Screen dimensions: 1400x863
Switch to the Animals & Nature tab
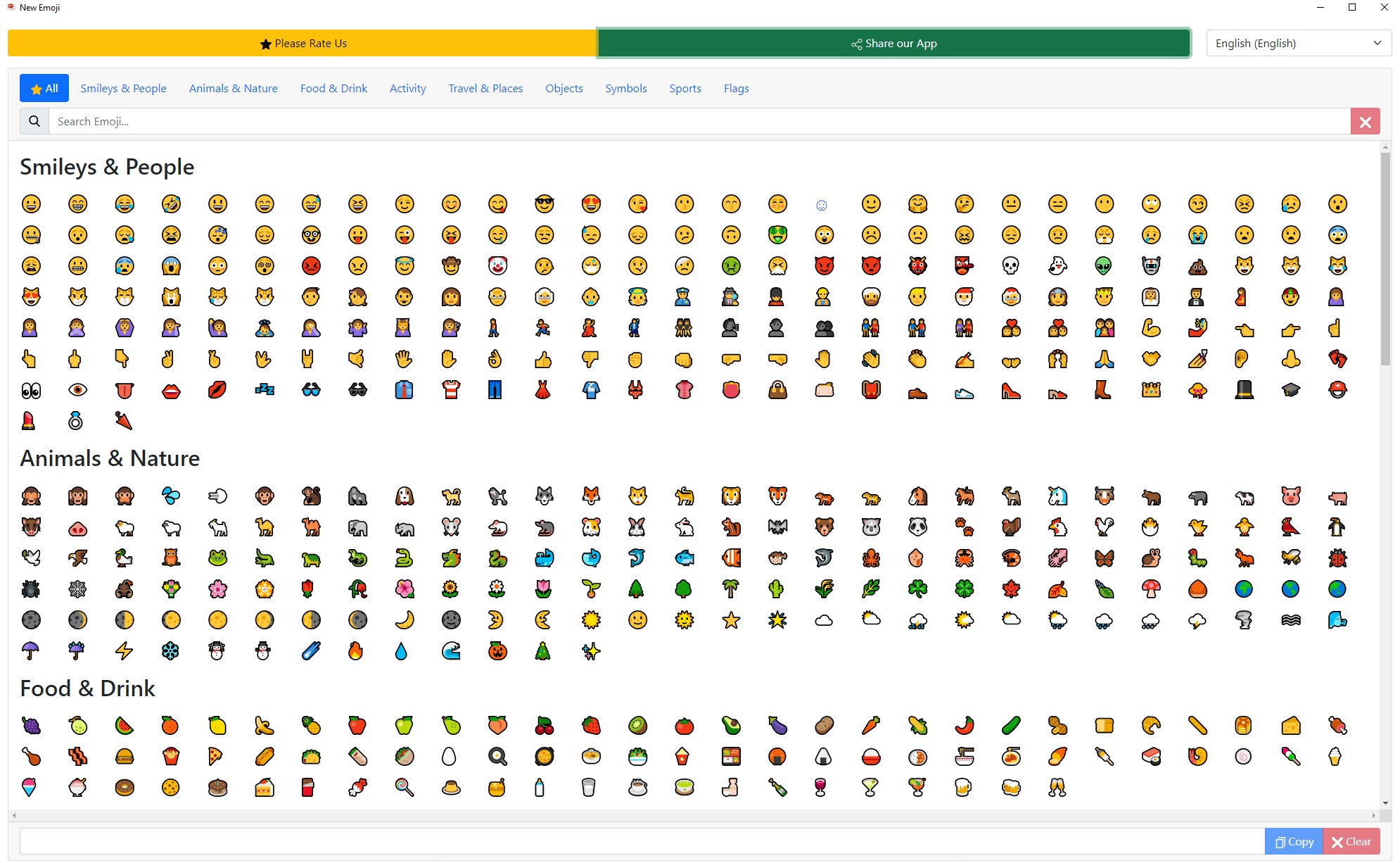click(x=233, y=88)
